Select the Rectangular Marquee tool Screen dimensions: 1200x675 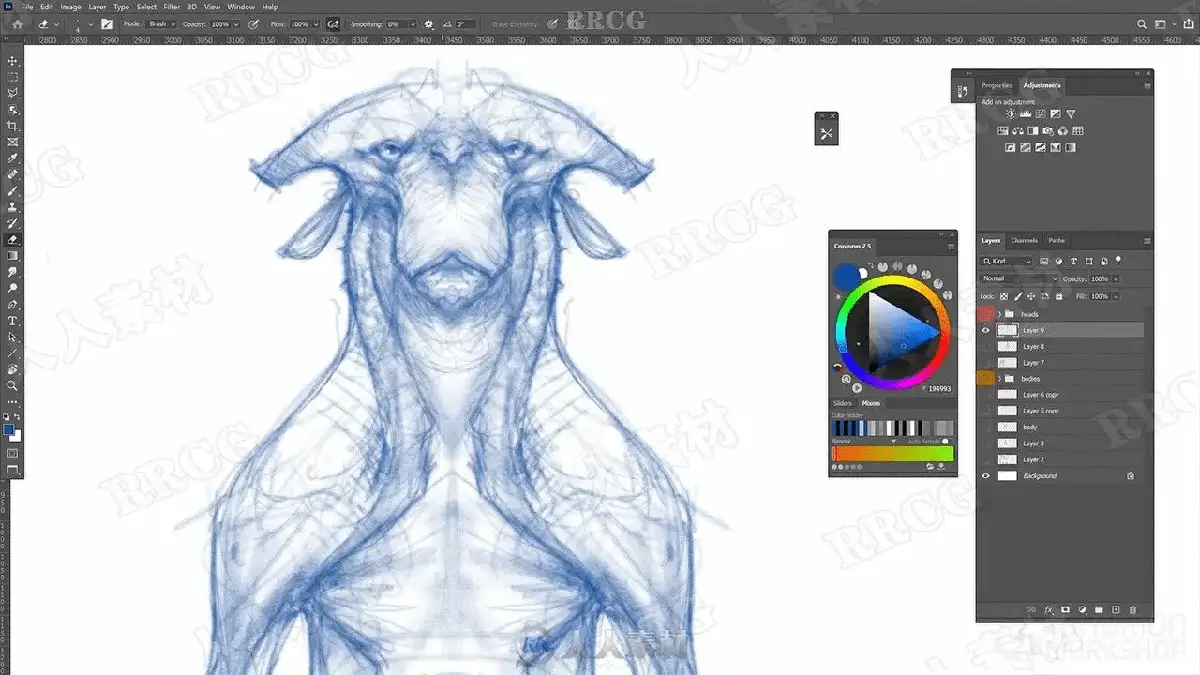[x=13, y=76]
